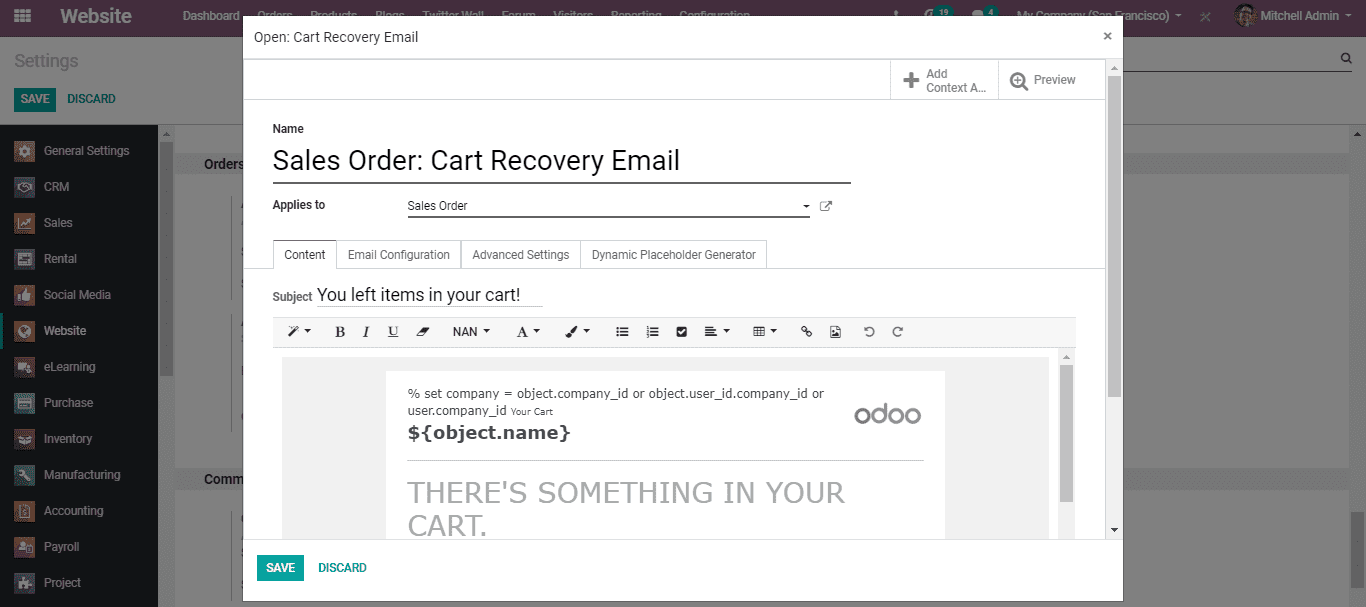Open the background color brush dropdown
Screen dimensions: 1366x607
coord(577,332)
